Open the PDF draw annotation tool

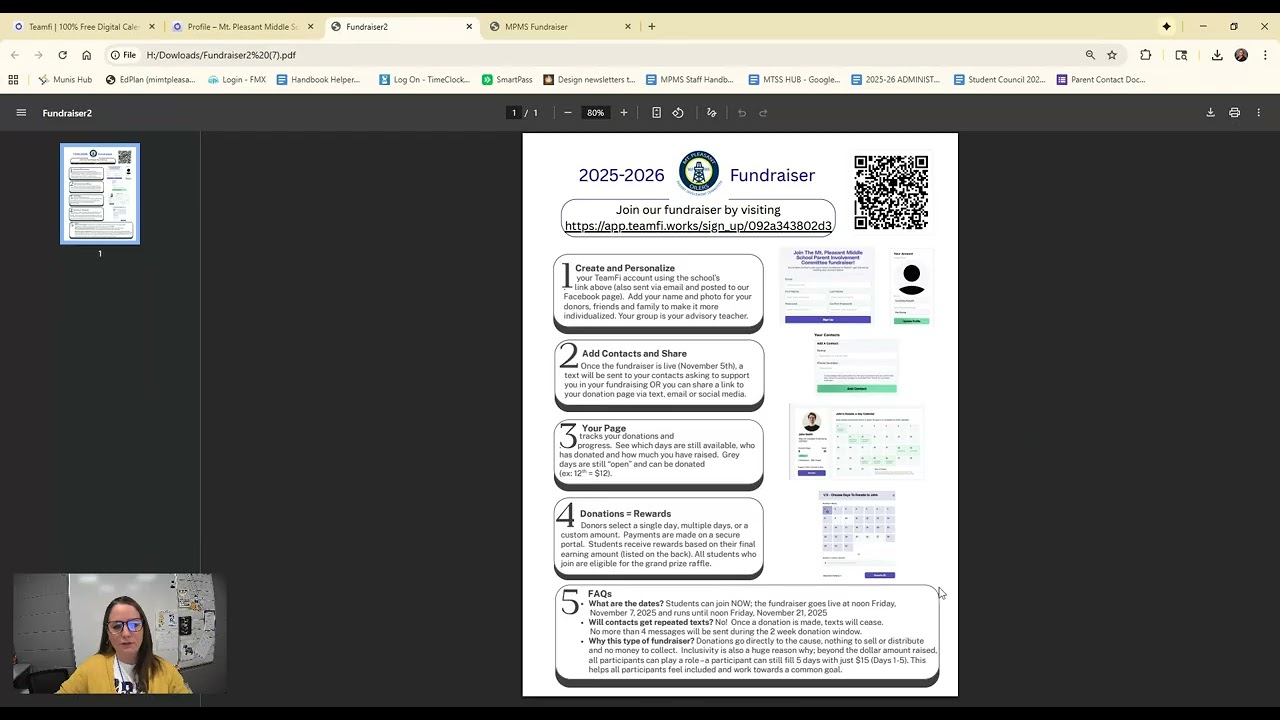click(x=711, y=113)
